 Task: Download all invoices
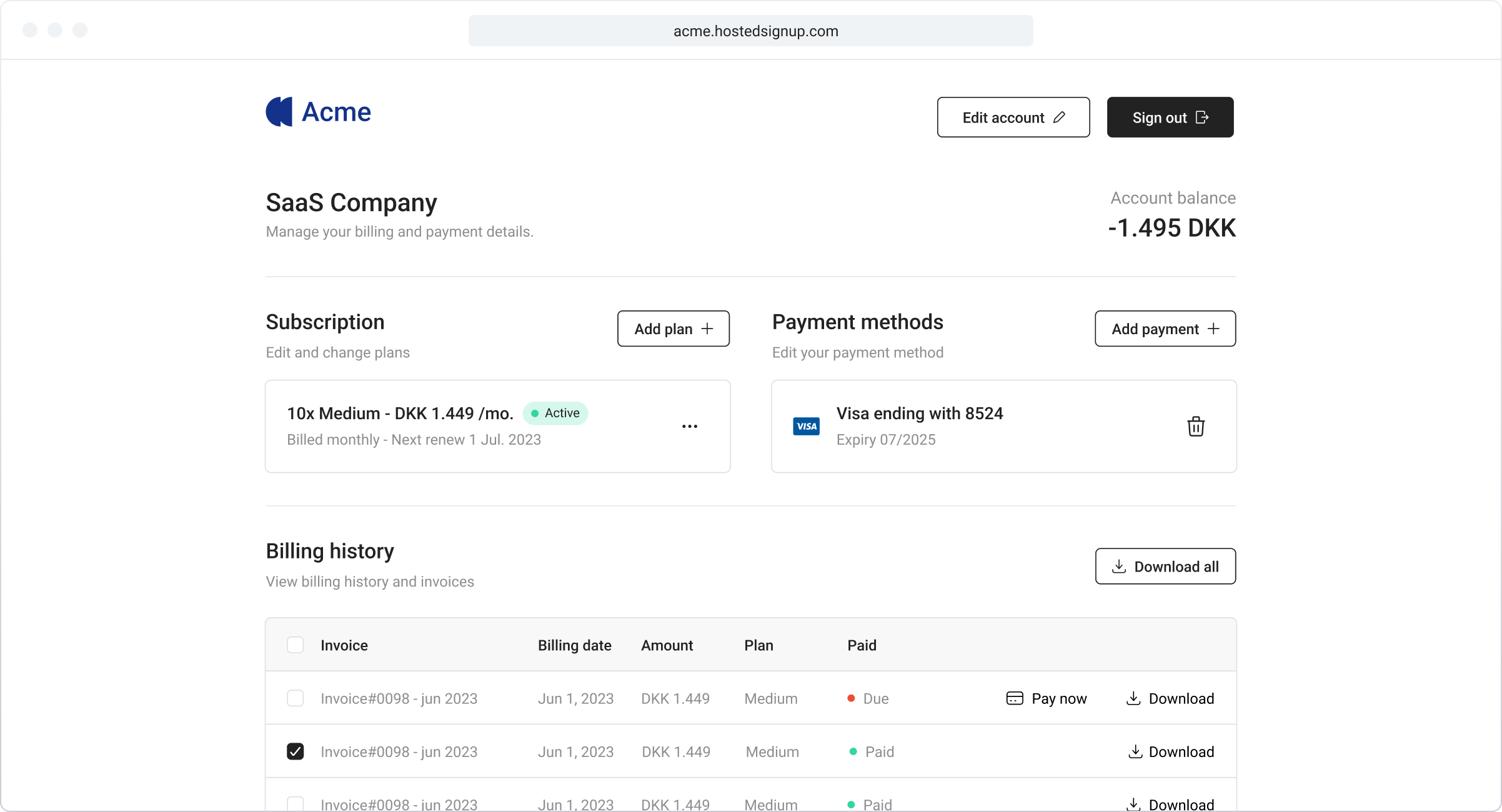click(x=1165, y=567)
